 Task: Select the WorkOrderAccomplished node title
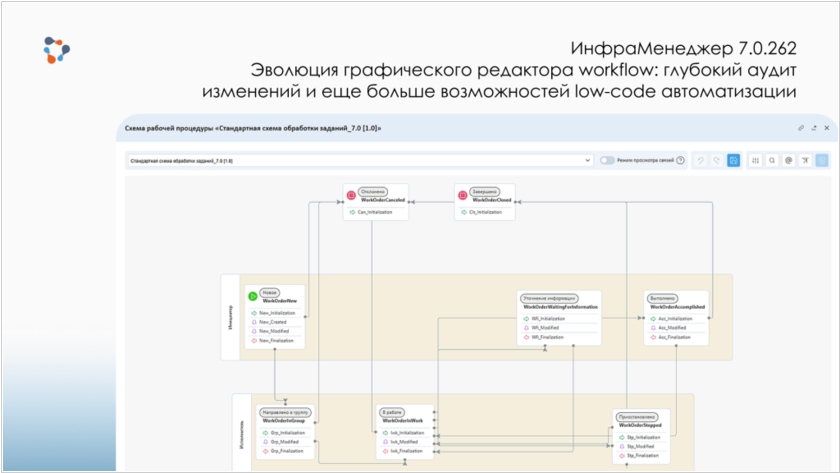click(x=678, y=307)
